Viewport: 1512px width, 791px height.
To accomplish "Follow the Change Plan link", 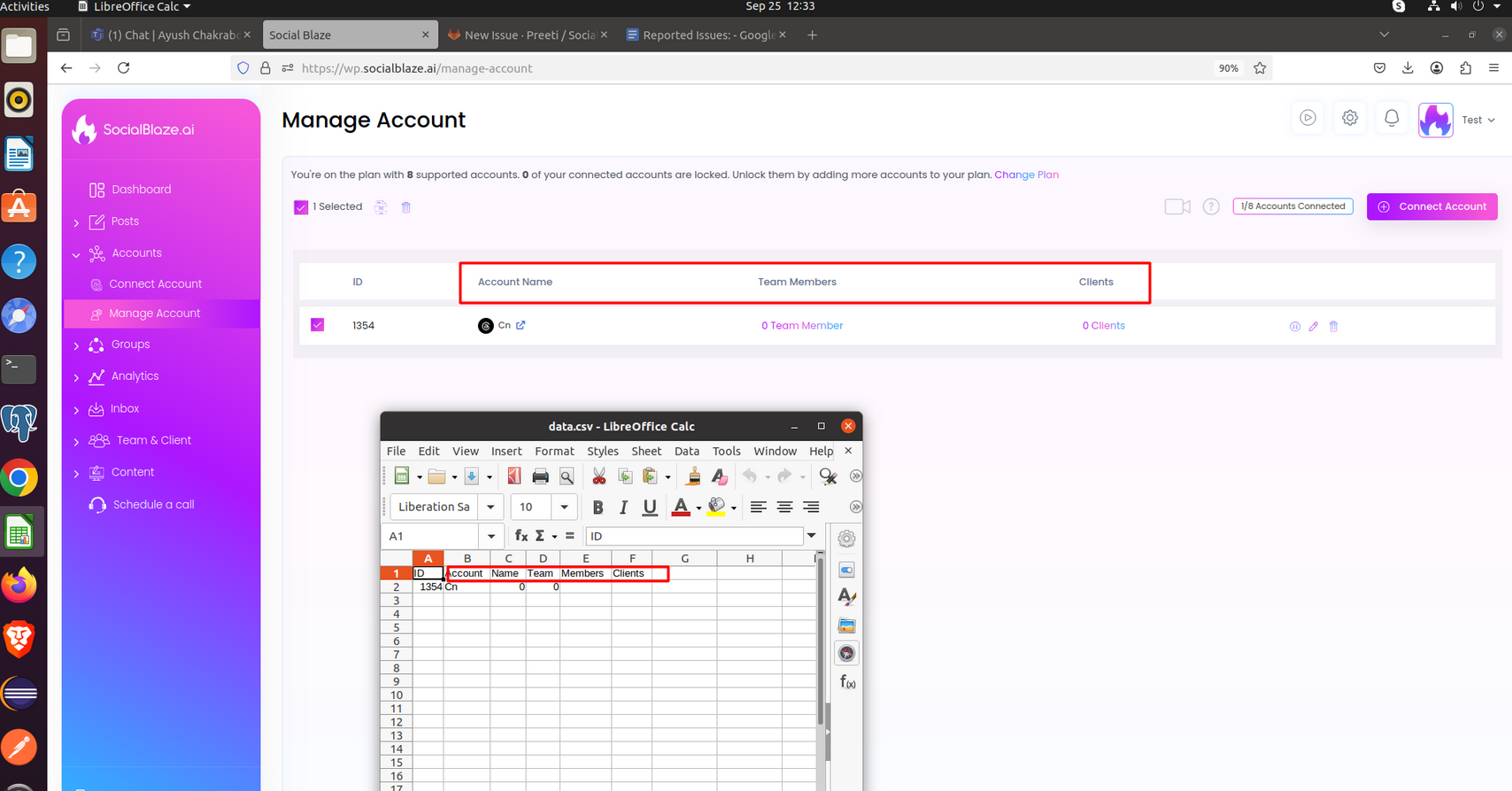I will pos(1026,174).
